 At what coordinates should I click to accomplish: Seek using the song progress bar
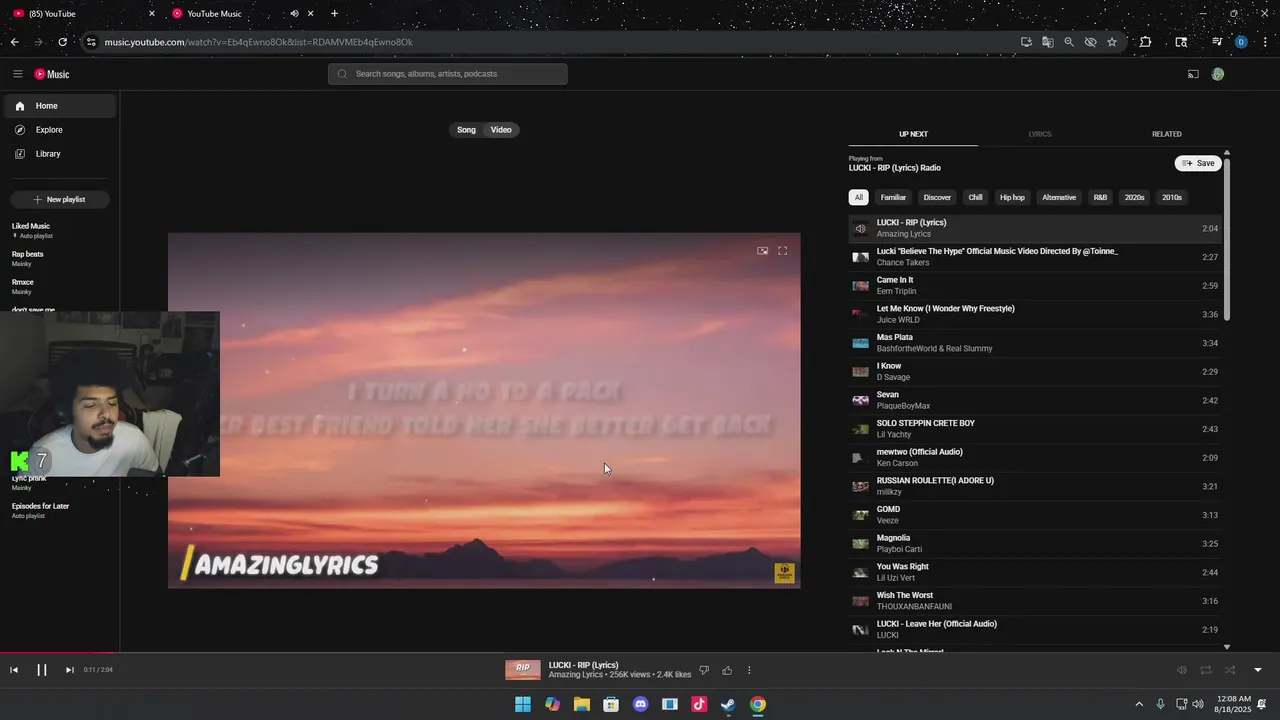[640, 653]
